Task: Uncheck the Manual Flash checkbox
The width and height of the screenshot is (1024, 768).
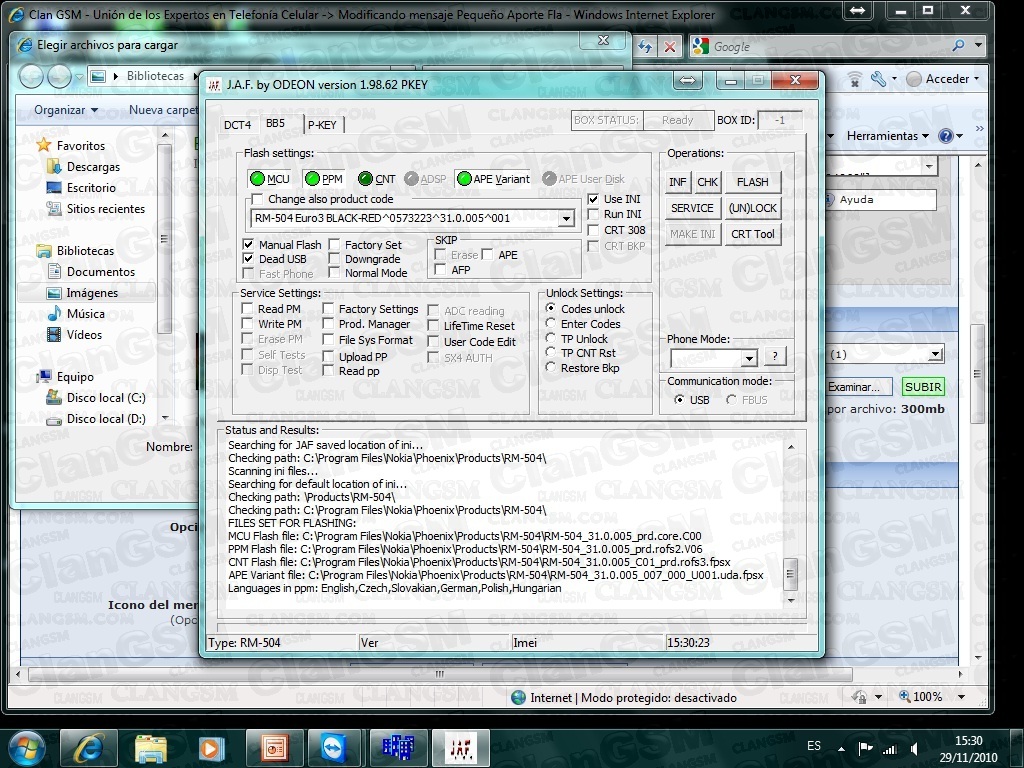Action: [248, 244]
